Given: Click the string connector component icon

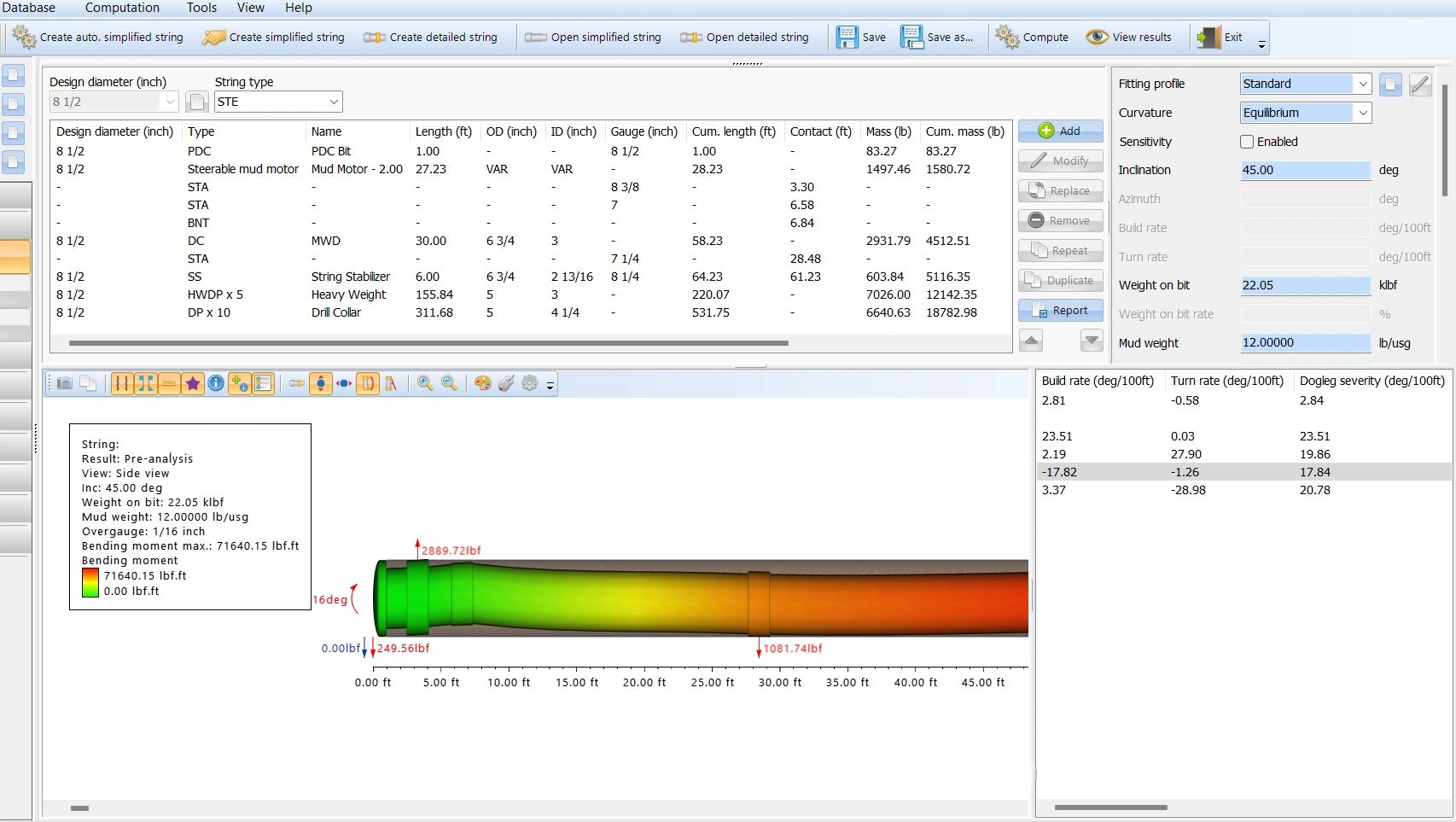Looking at the screenshot, I should (297, 383).
